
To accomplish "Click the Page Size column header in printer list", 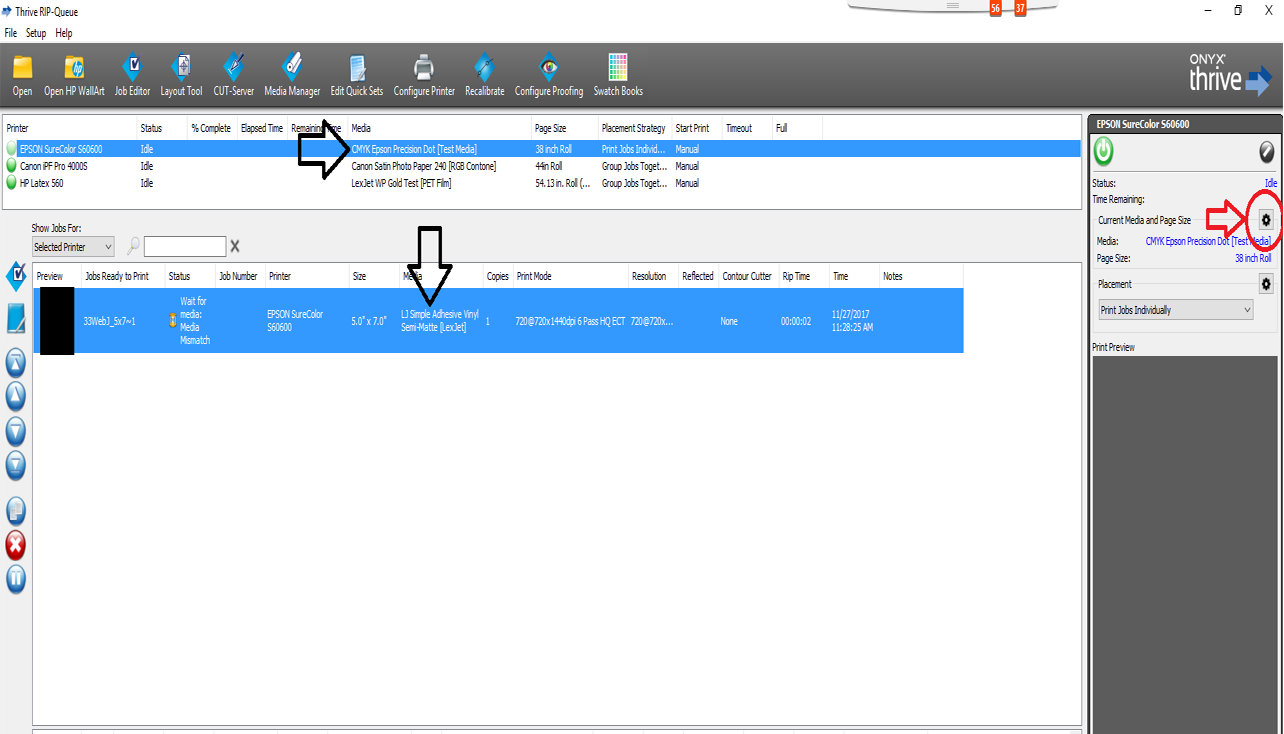I will (564, 128).
